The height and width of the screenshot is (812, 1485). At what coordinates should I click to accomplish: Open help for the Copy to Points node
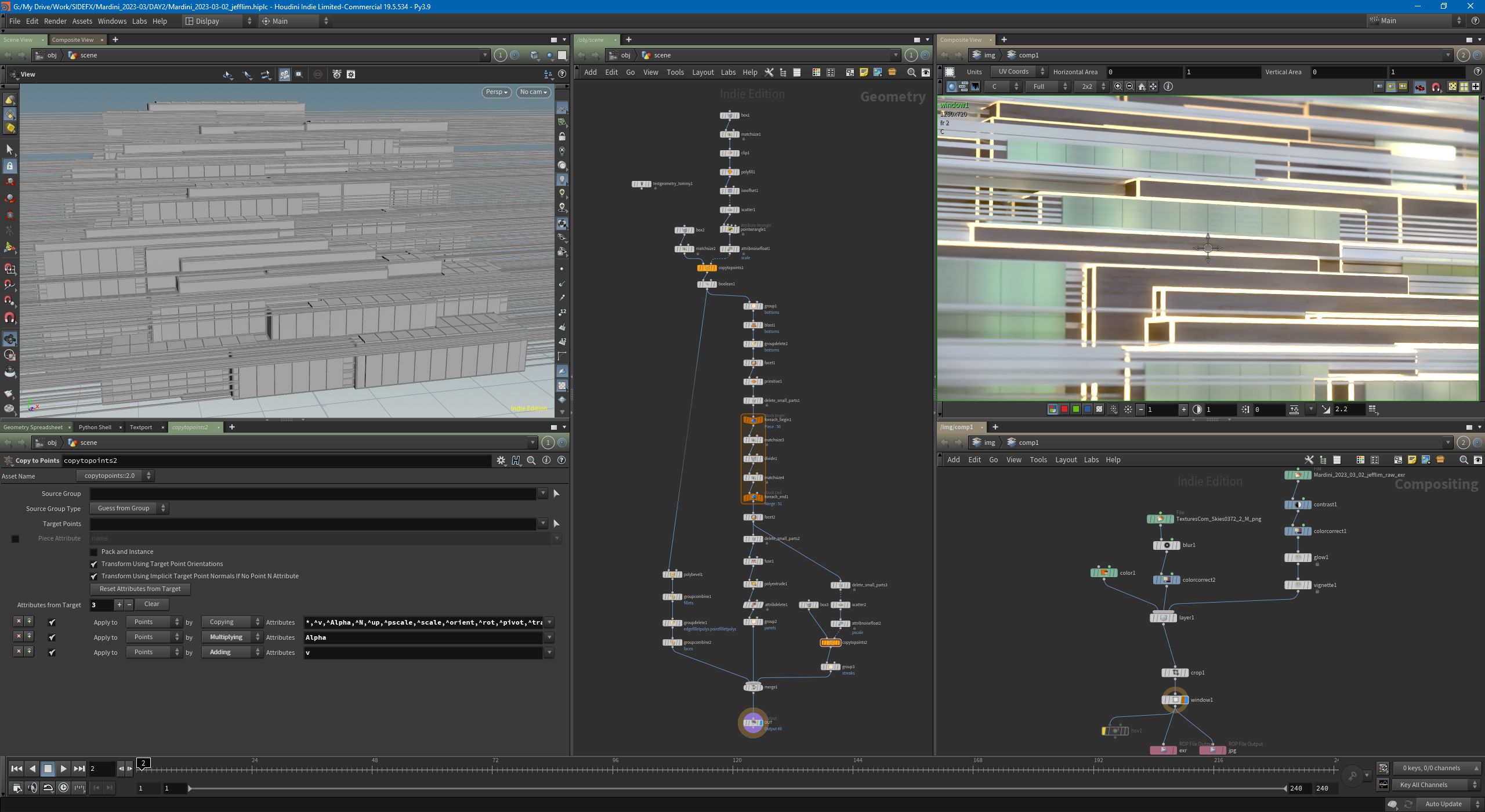tap(561, 461)
